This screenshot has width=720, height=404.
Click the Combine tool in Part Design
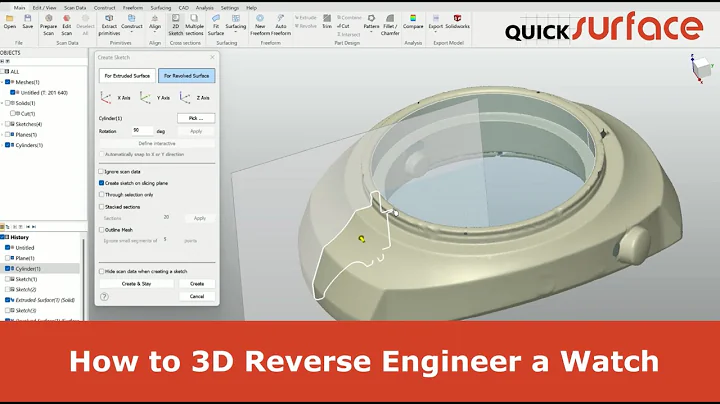click(349, 17)
